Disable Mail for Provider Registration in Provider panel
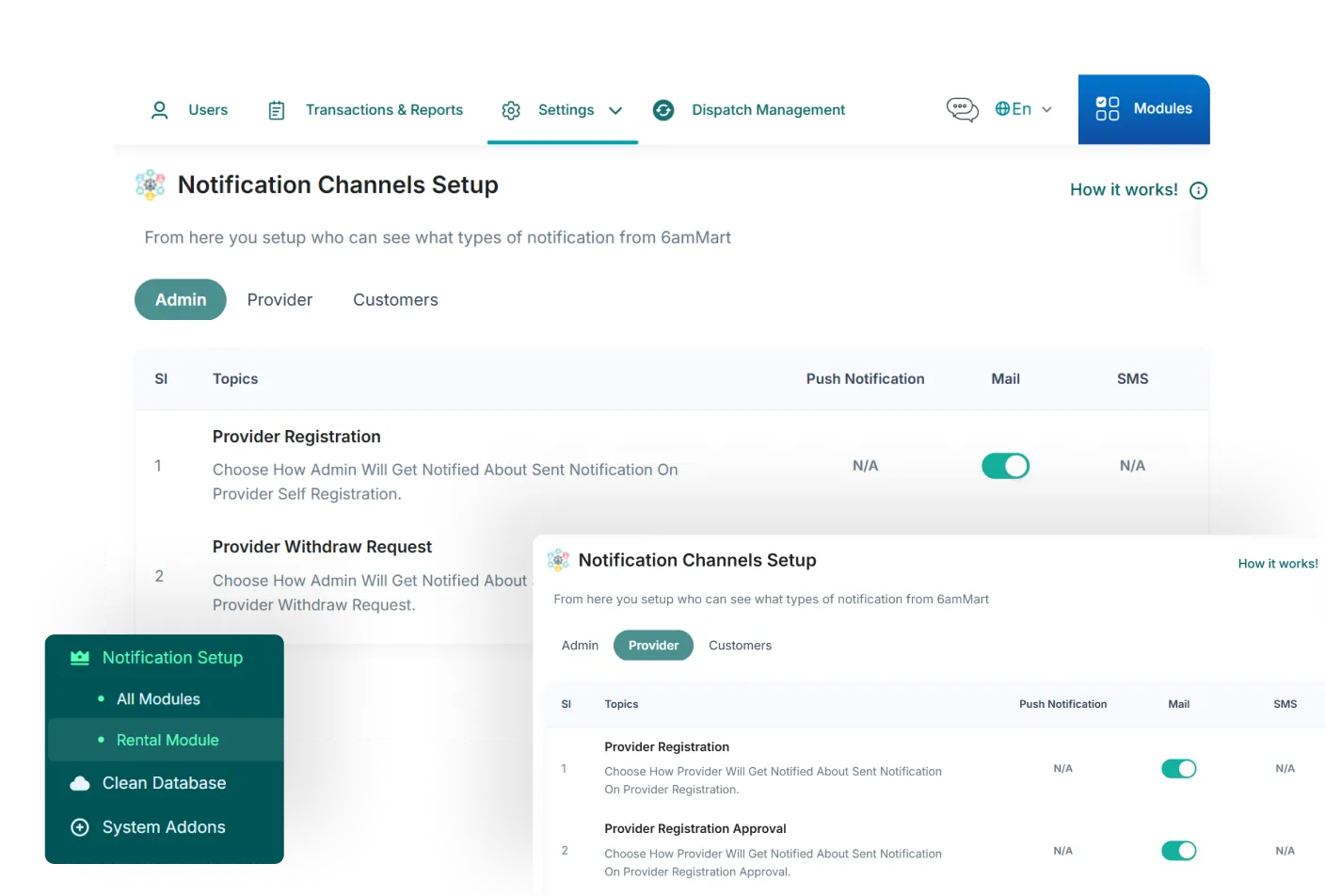 pyautogui.click(x=1178, y=769)
